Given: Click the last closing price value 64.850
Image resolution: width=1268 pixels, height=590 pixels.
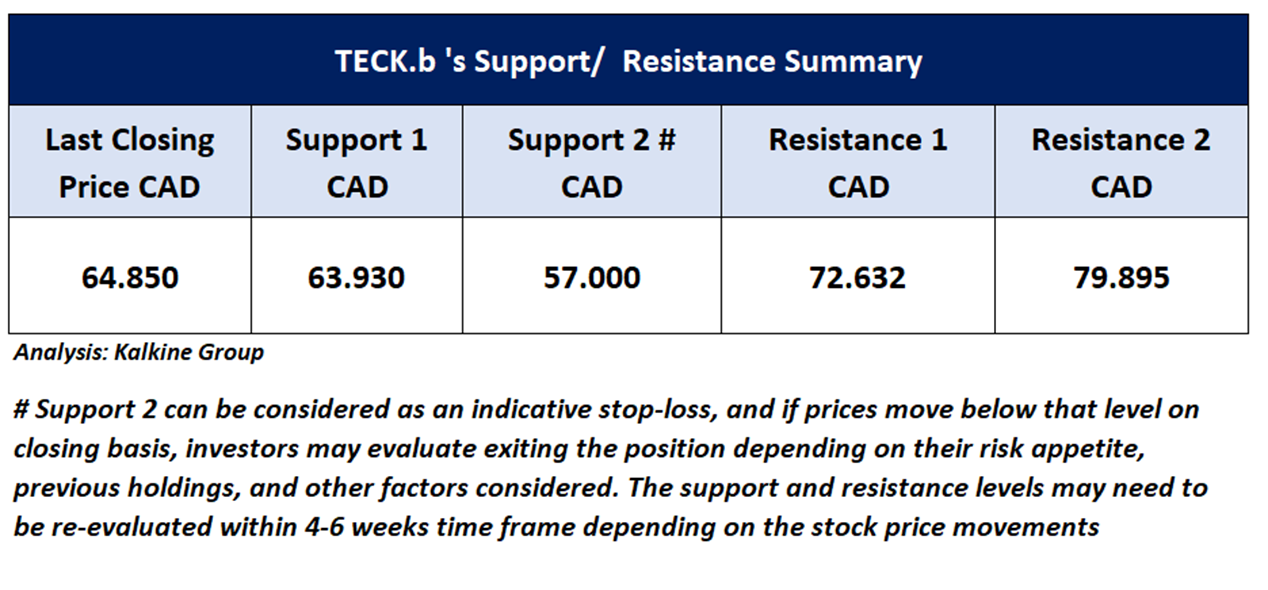Looking at the screenshot, I should pyautogui.click(x=129, y=277).
